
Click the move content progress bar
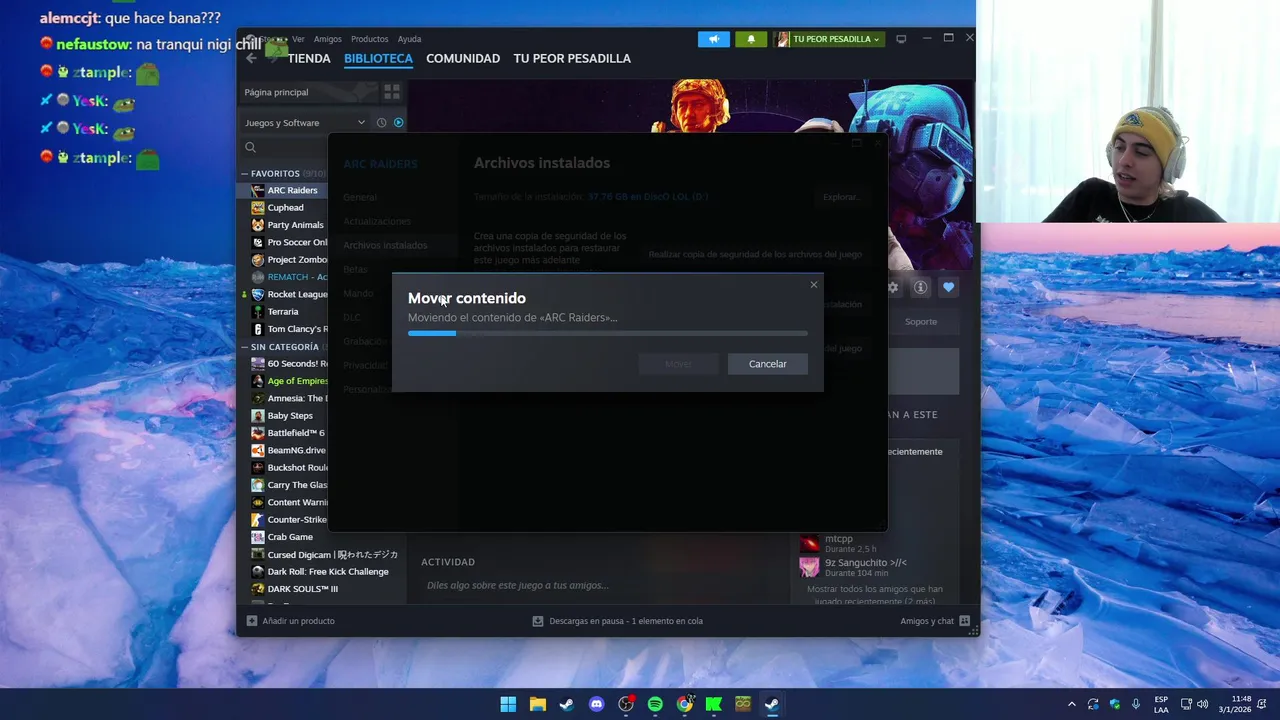coord(608,333)
